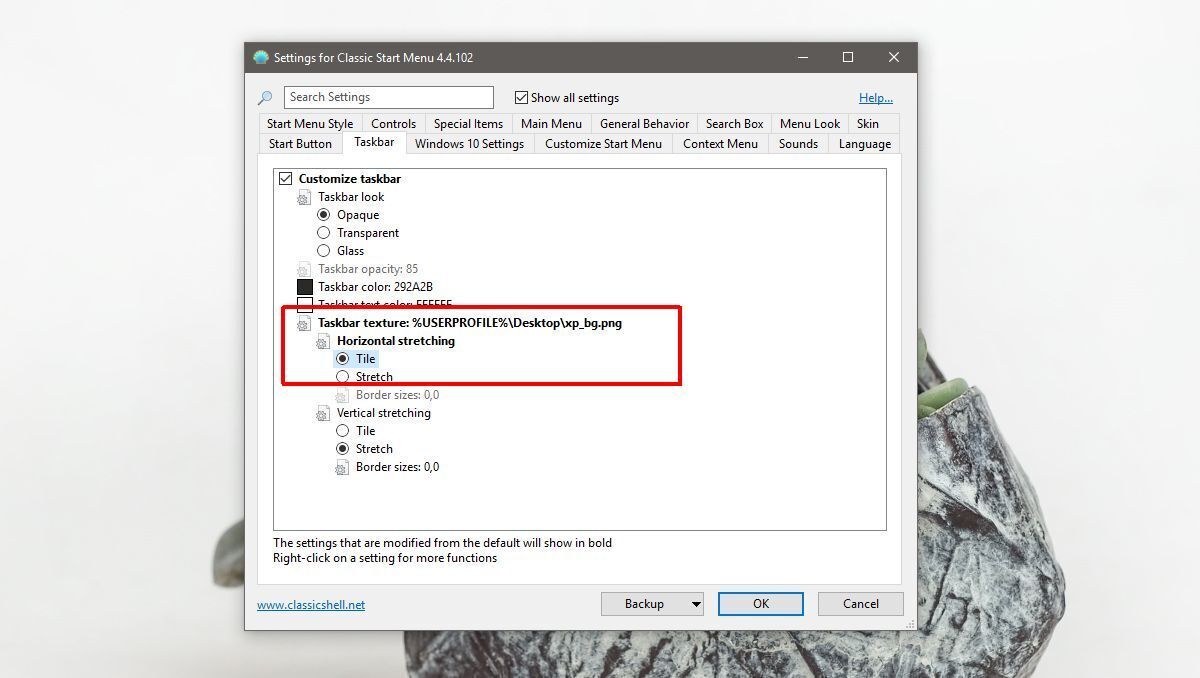1200x678 pixels.
Task: Click the setting icon beside Taskbar texture
Action: [303, 322]
